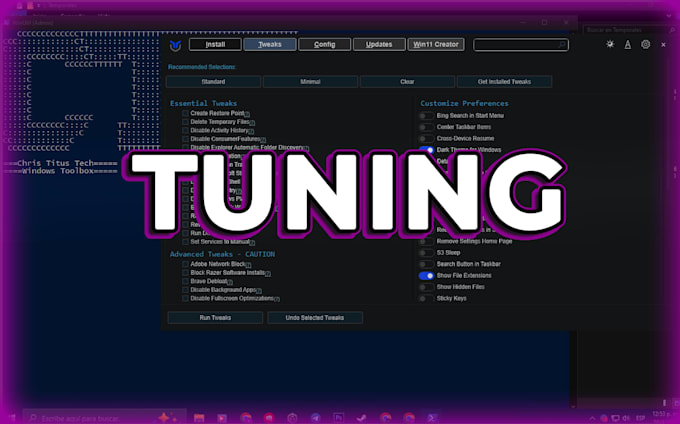Open help icon beside Block Razer Software Installs
680x424 pixels.
tap(268, 274)
